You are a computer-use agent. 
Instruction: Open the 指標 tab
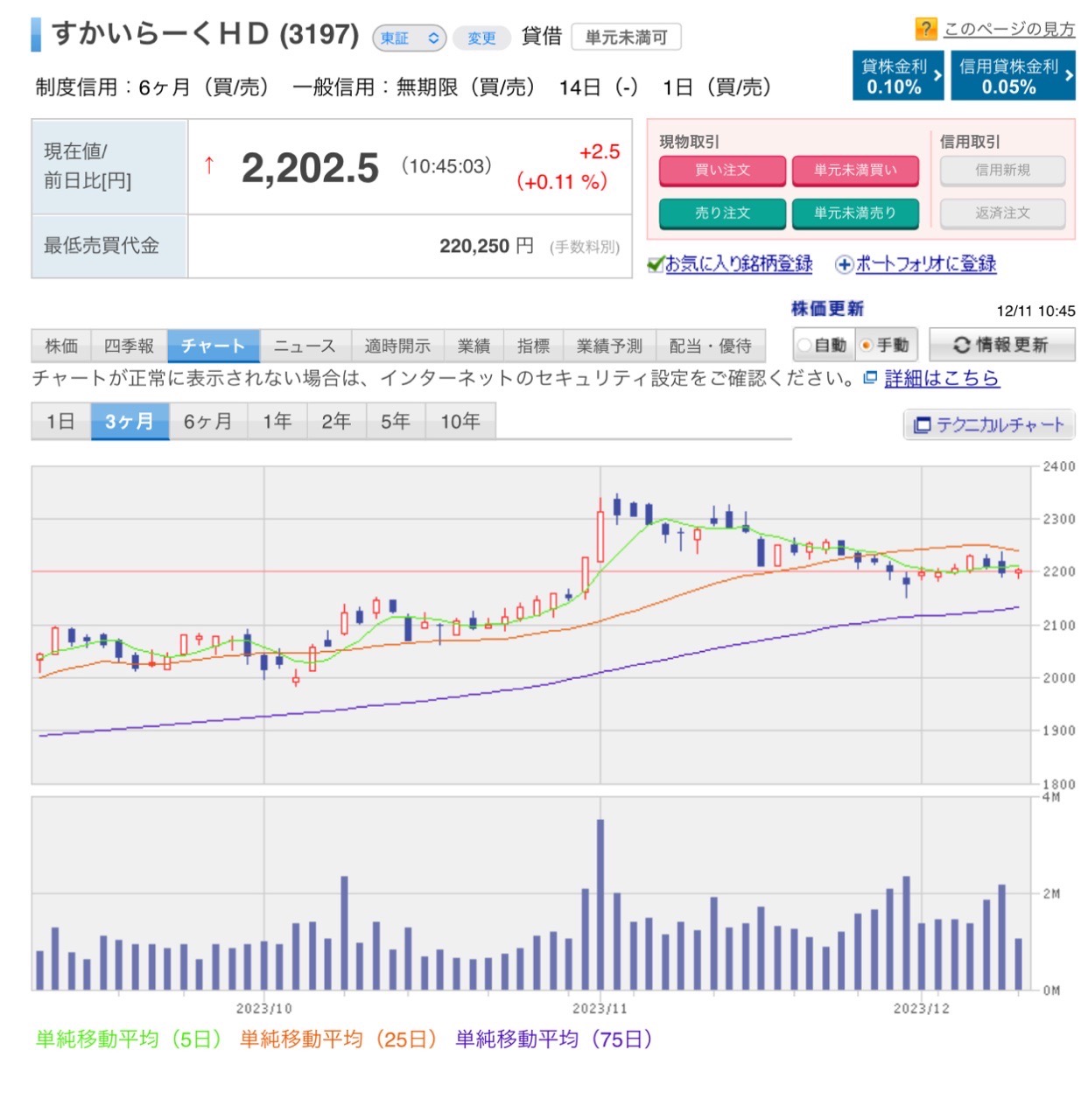(533, 346)
